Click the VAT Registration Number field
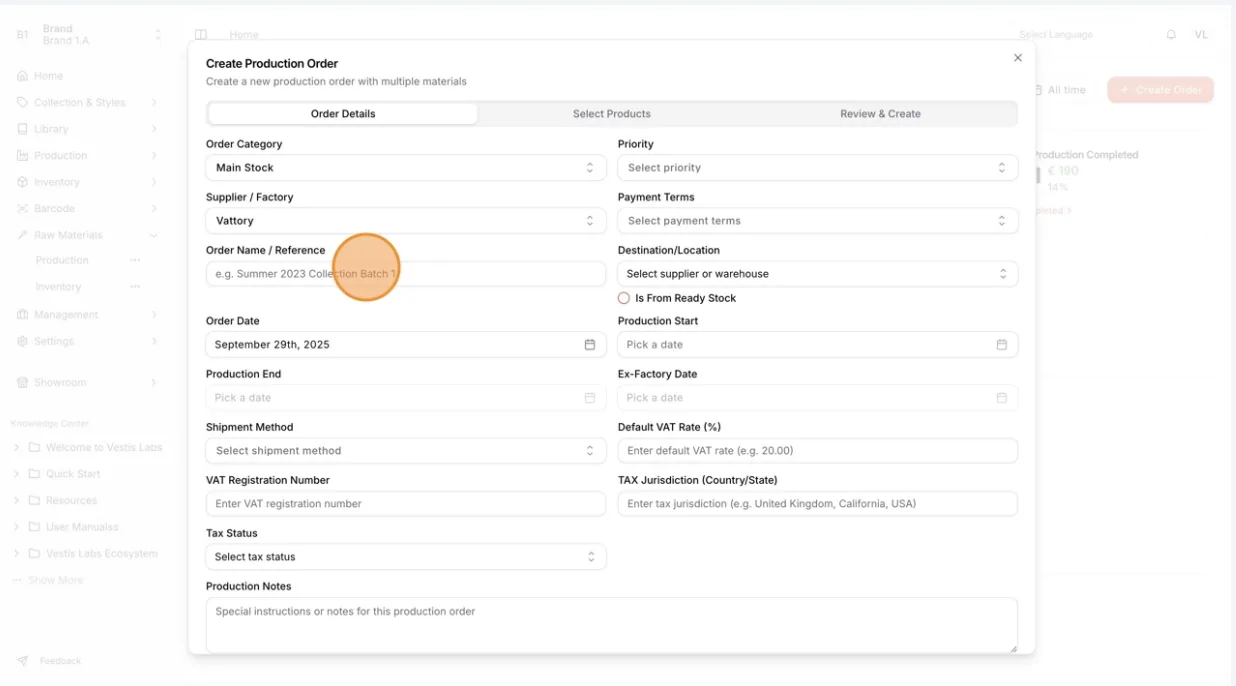1236x686 pixels. pos(406,504)
